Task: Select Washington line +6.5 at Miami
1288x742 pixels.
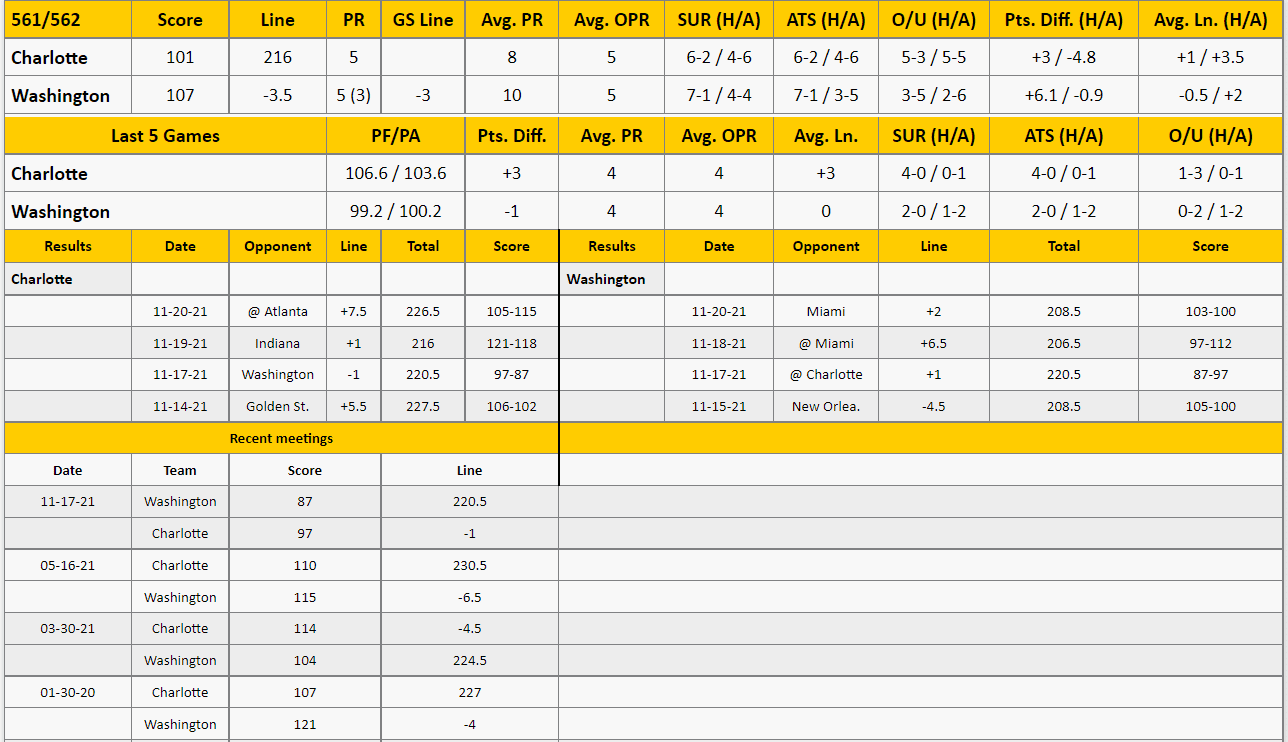Action: (934, 343)
